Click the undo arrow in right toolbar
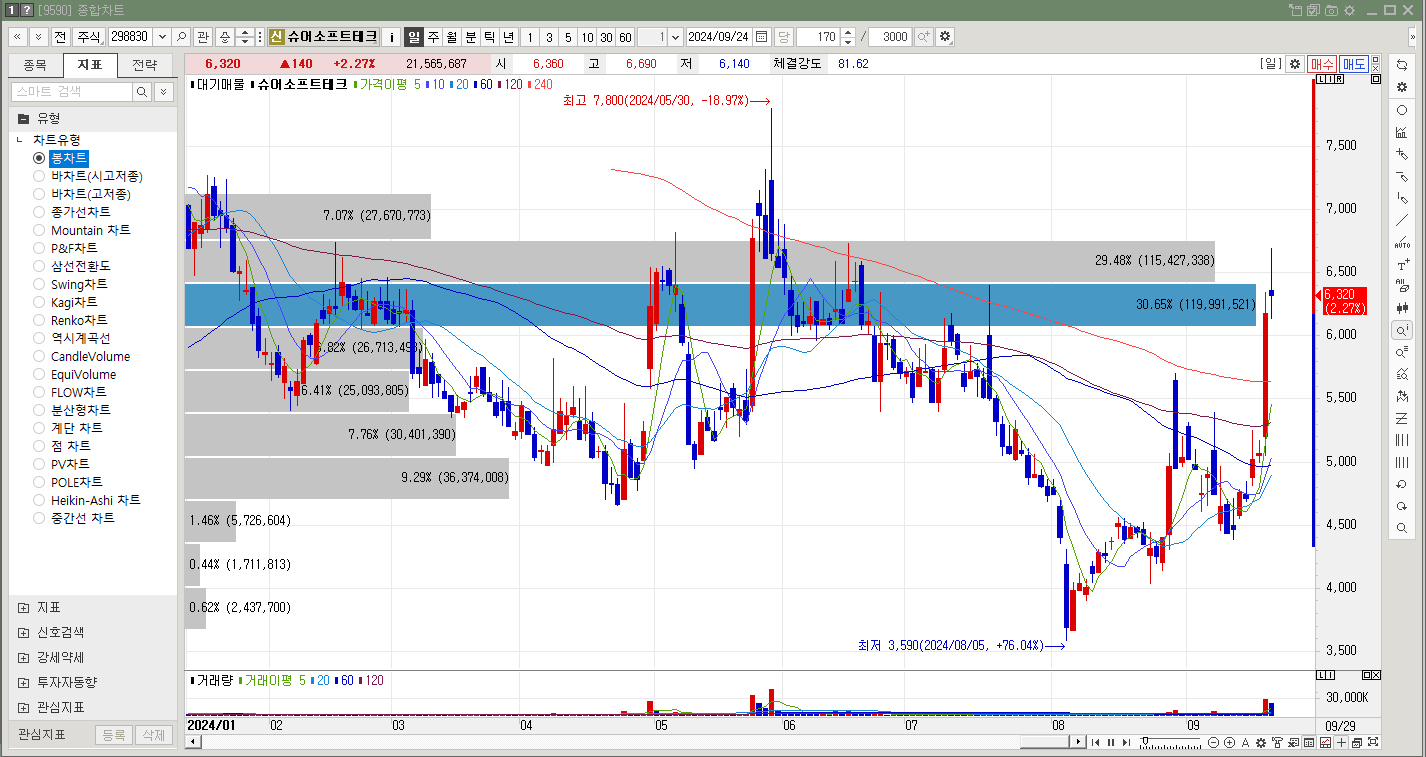The height and width of the screenshot is (757, 1426). click(x=1402, y=484)
